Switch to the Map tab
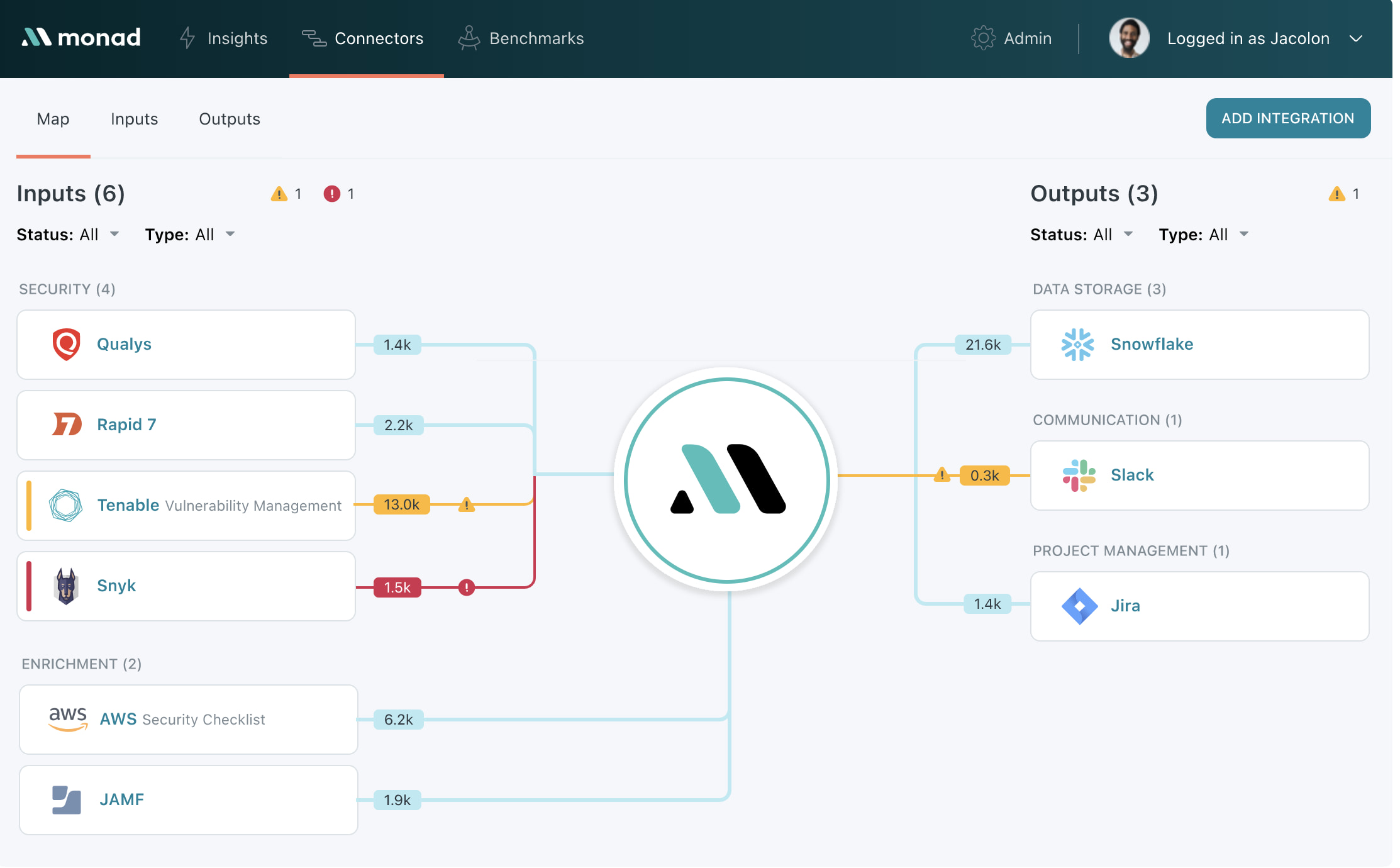 pos(53,119)
